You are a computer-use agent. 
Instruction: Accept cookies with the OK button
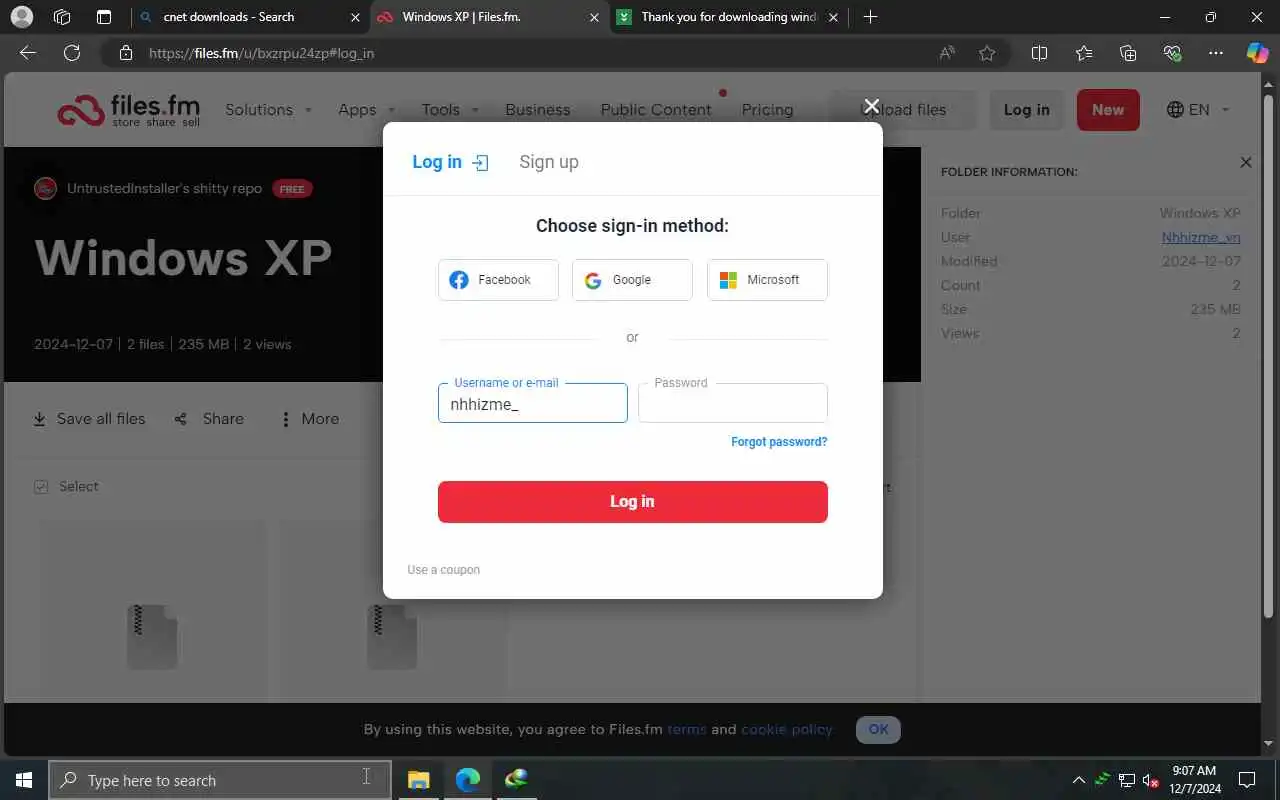point(878,729)
